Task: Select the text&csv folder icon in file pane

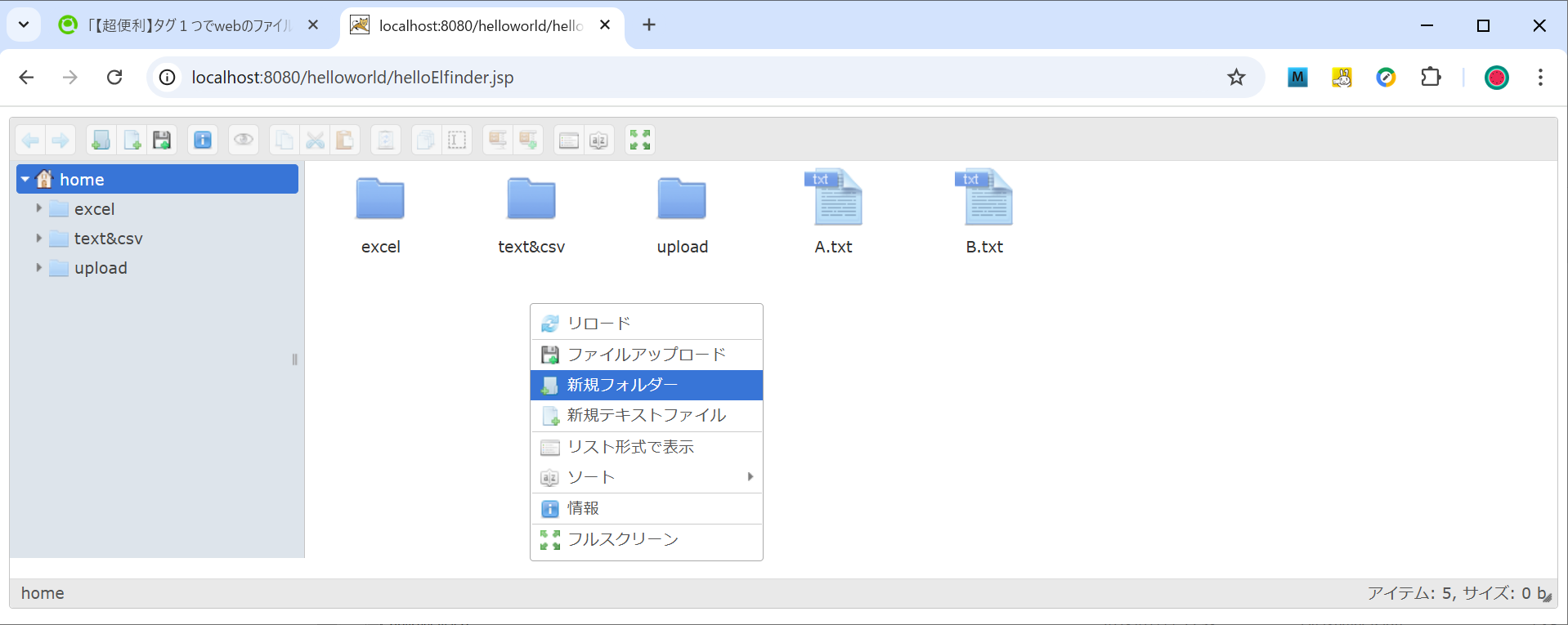Action: pos(531,199)
